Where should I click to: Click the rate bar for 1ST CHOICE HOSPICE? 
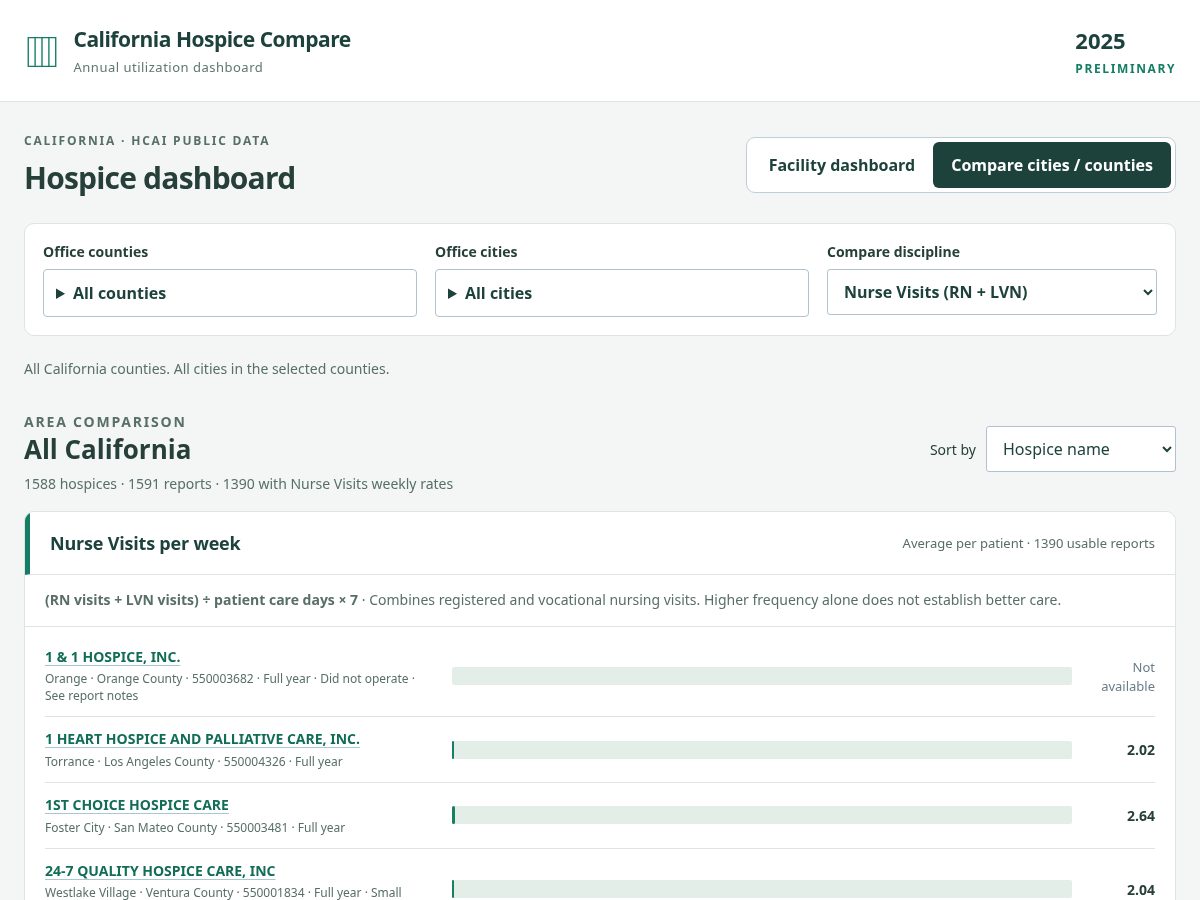tap(762, 815)
